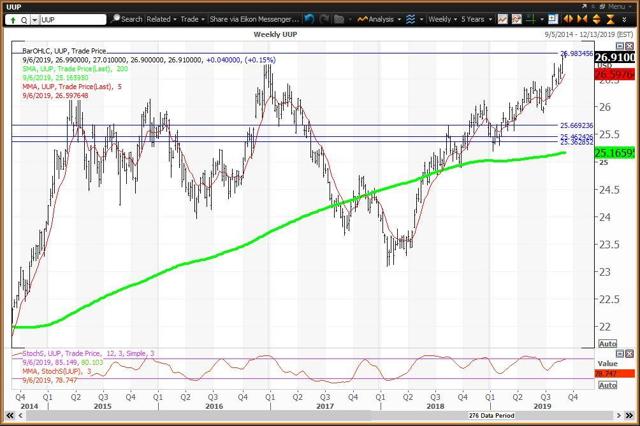Close the price chart panel
Viewport: 640px width, 426px height.
point(629,46)
